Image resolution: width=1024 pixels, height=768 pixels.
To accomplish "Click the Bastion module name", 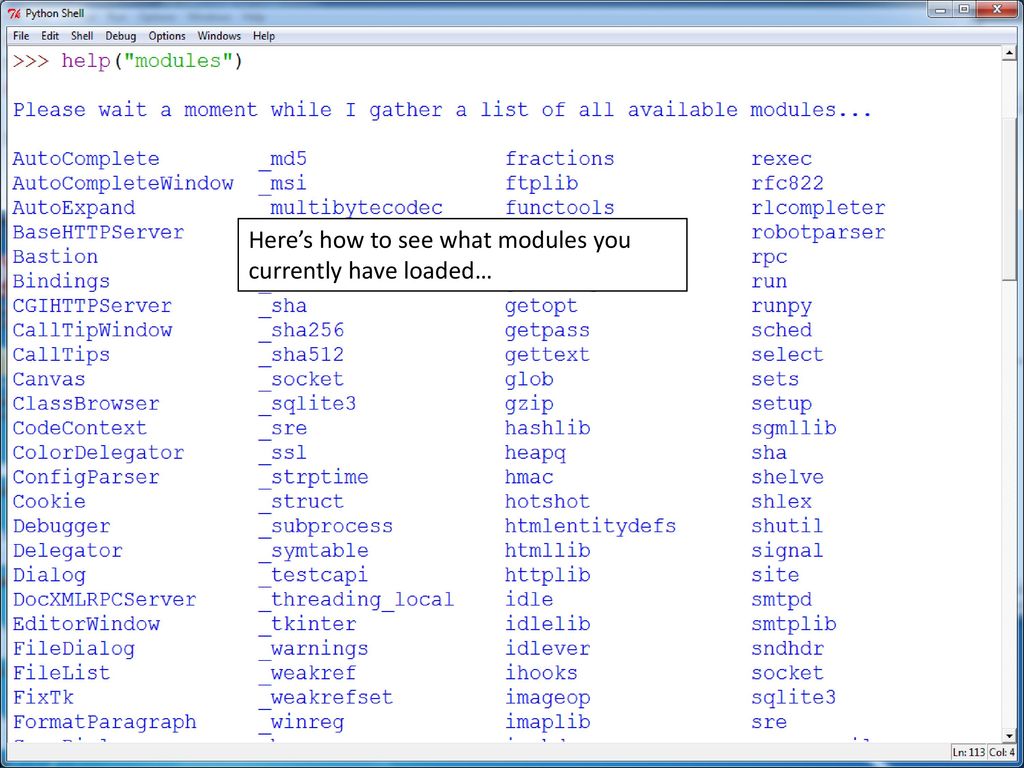I will coord(55,257).
